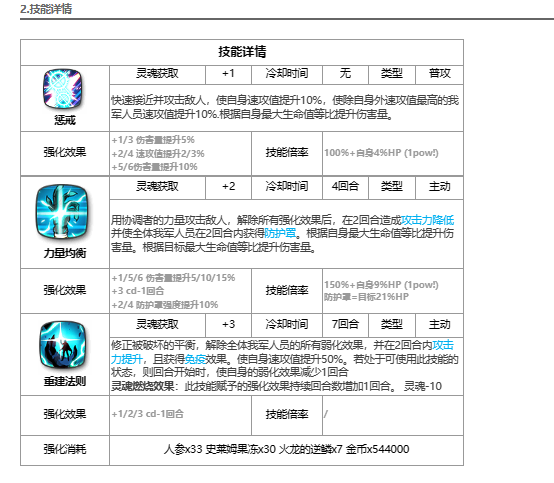
Task: Click the 灵魂燃烧效果 description line
Action: point(276,386)
